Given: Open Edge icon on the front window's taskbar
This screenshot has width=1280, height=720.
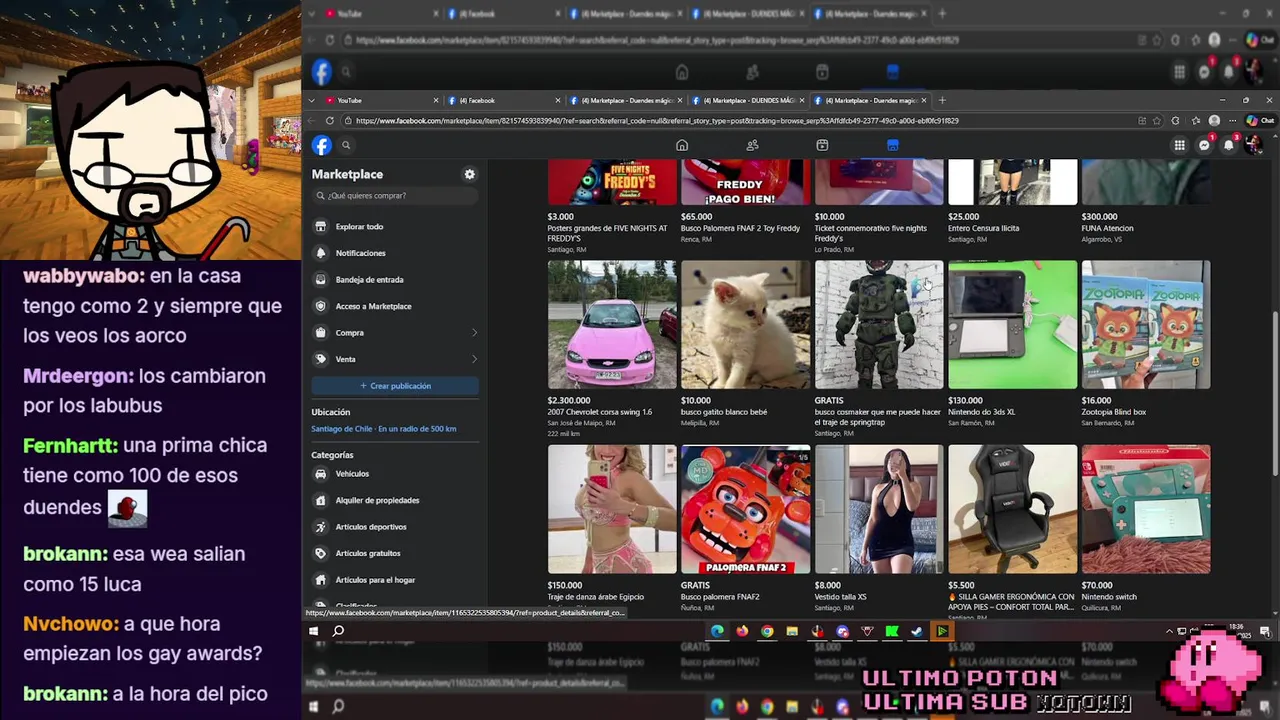Looking at the screenshot, I should (x=717, y=631).
